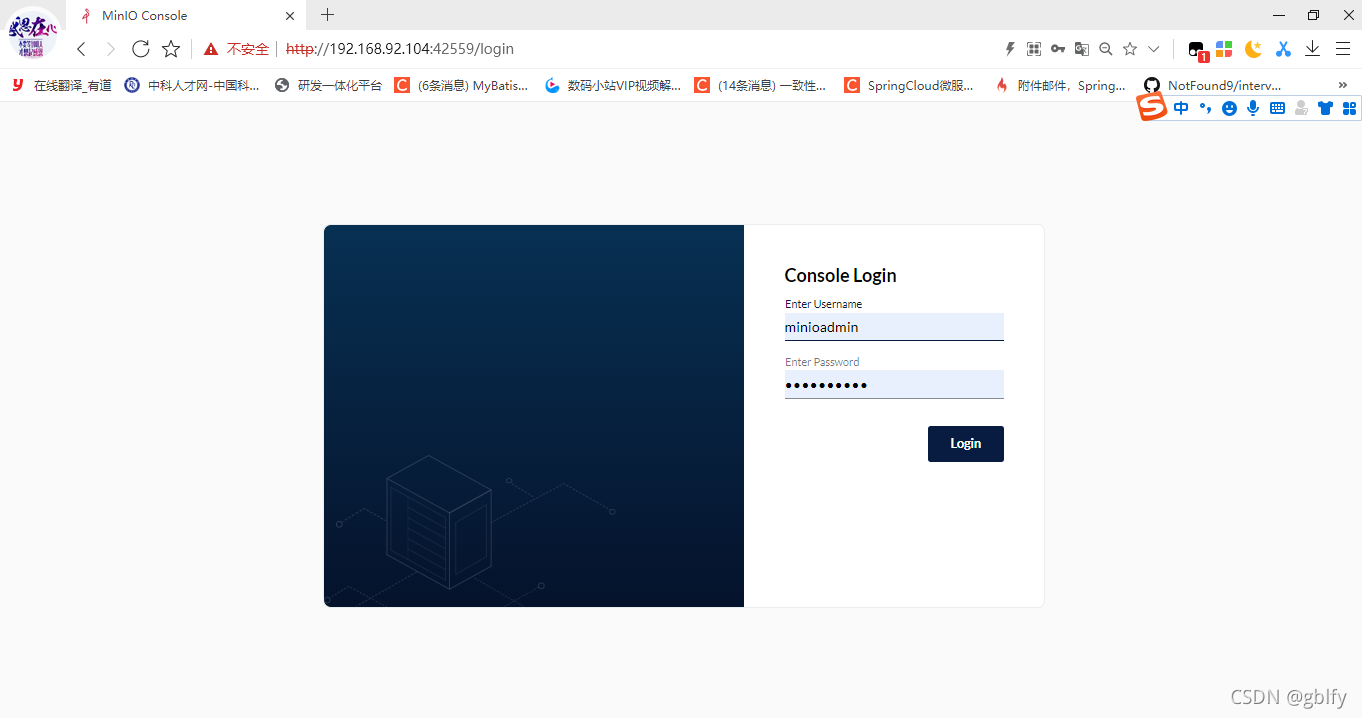Minimize the browser window

(x=1279, y=15)
